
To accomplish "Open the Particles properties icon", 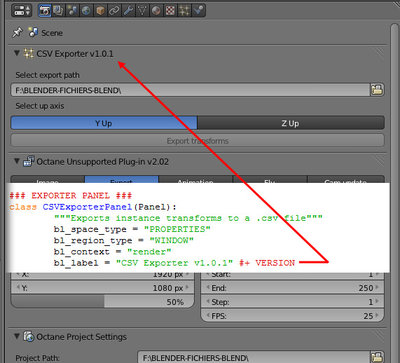I will tap(184, 11).
